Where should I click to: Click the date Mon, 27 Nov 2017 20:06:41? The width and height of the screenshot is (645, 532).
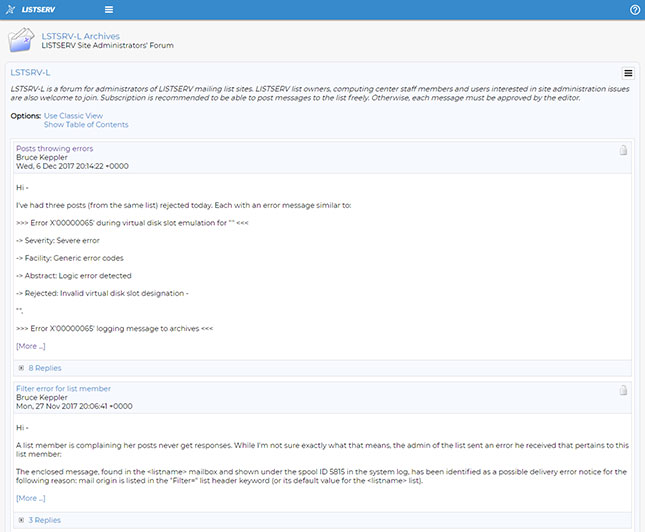(x=74, y=406)
